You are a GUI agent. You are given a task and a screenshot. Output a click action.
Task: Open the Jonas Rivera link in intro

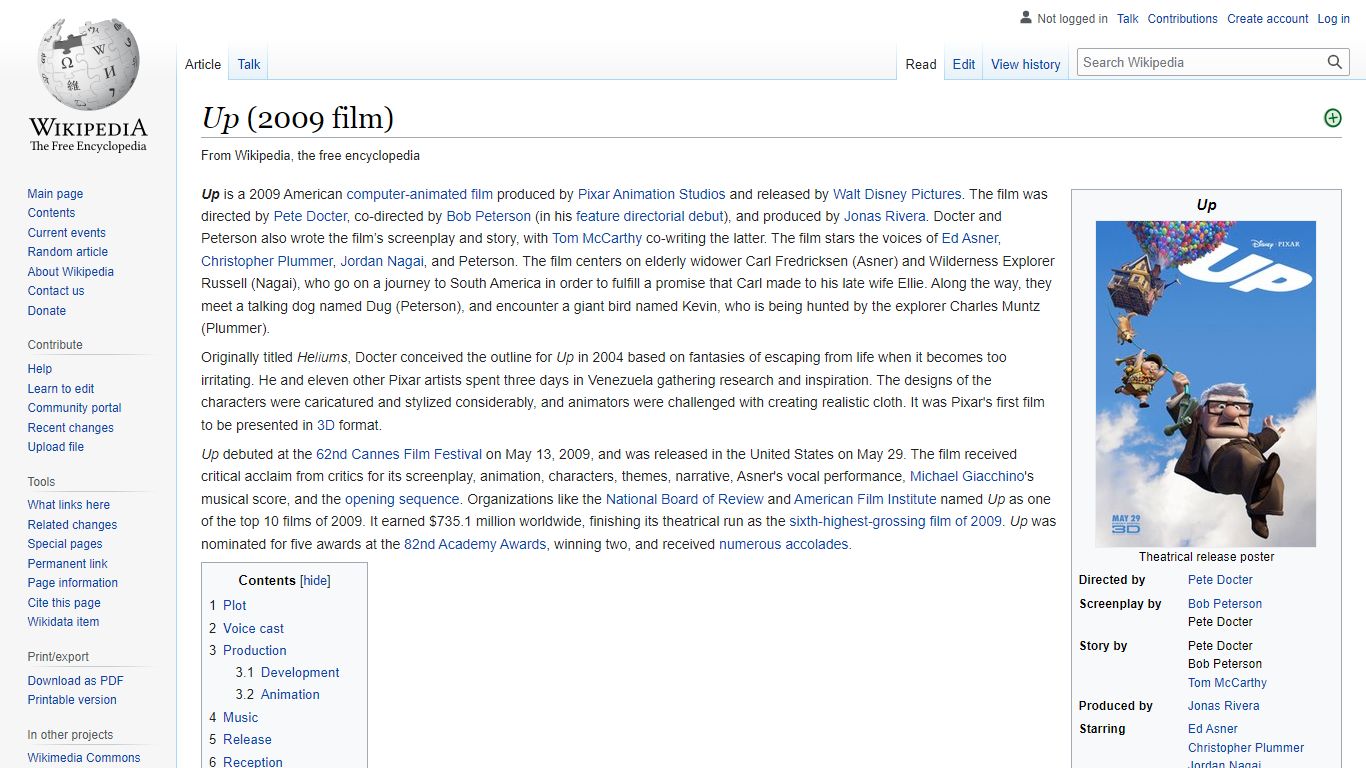point(885,216)
